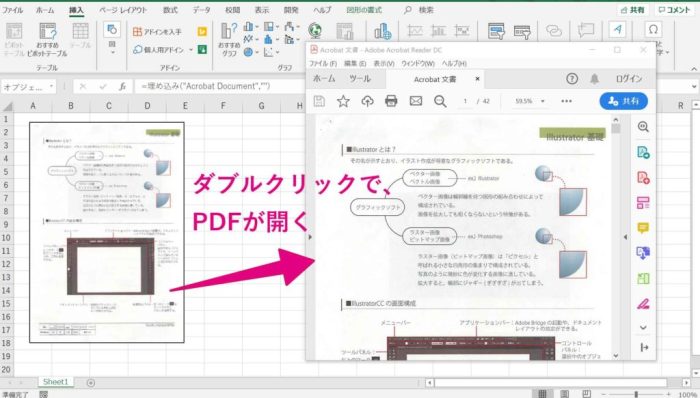
Task: Open the Acrobat zoom percentage 59.5% dropdown
Action: coord(530,101)
